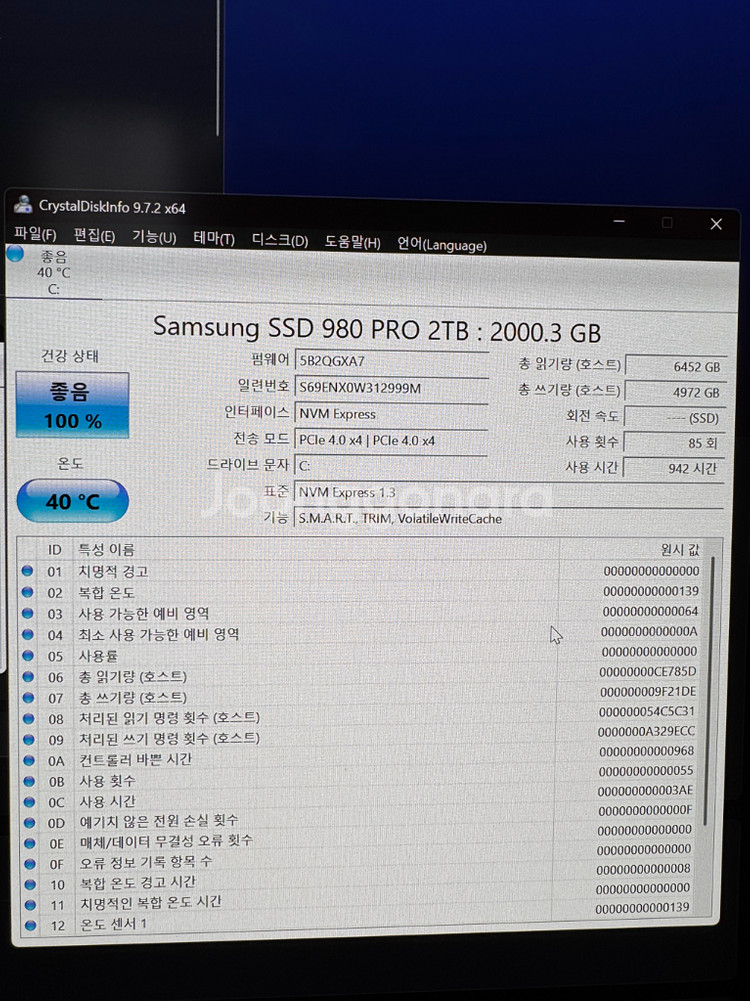Click the ID column header
This screenshot has height=1001, width=750.
(55, 550)
